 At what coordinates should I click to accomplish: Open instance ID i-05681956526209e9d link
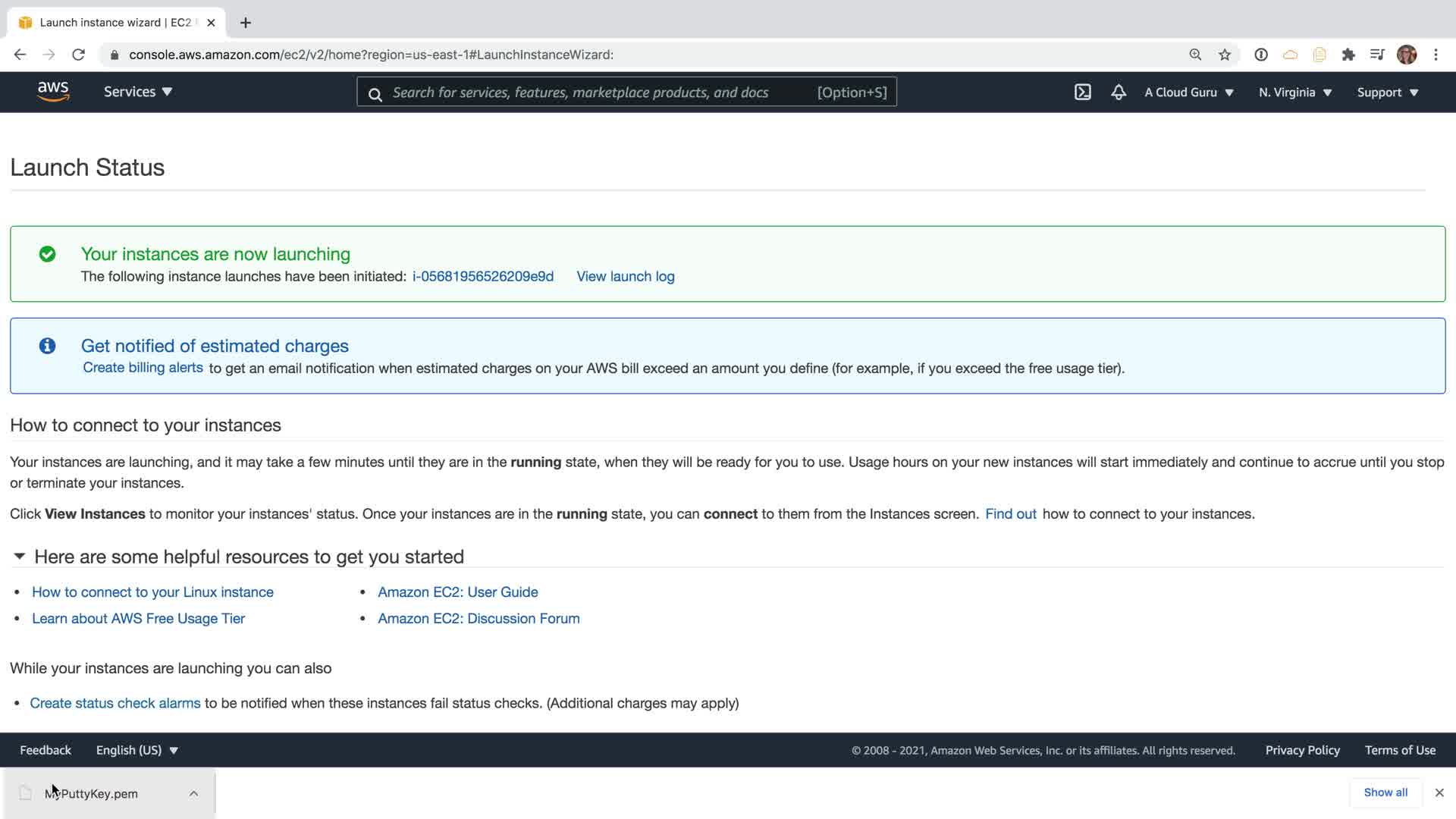click(483, 277)
